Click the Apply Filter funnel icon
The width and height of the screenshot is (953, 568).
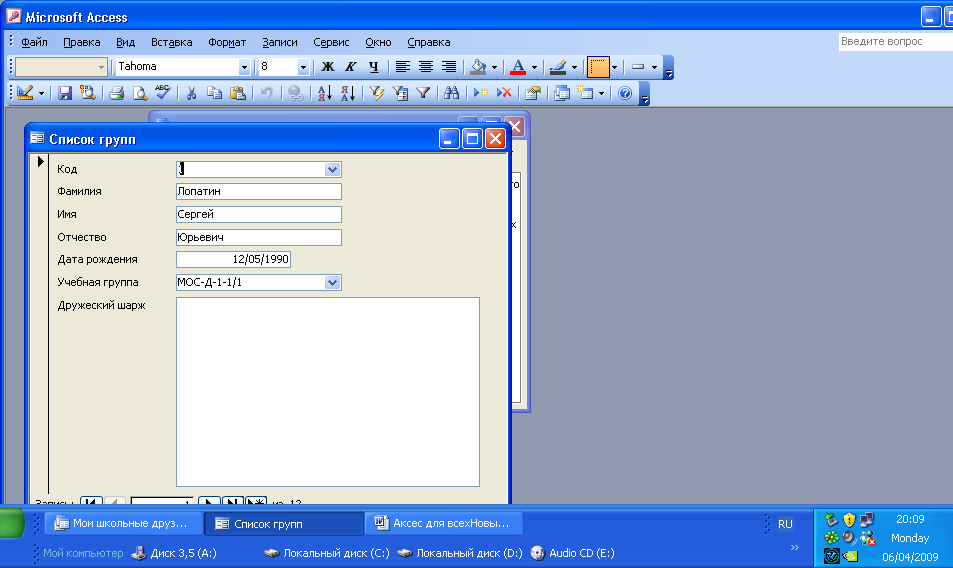[x=423, y=93]
